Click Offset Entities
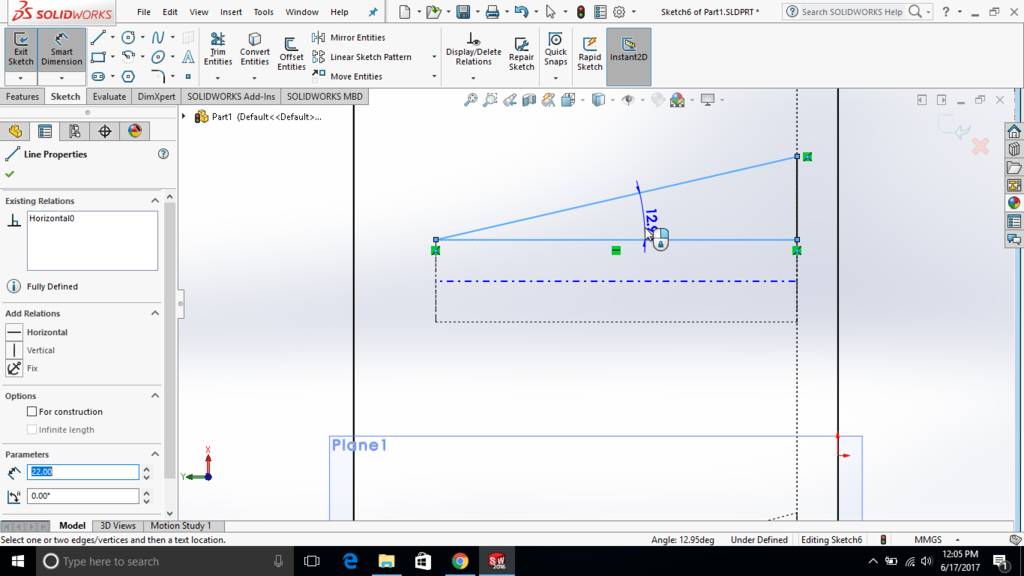Viewport: 1024px width, 576px height. [x=291, y=52]
